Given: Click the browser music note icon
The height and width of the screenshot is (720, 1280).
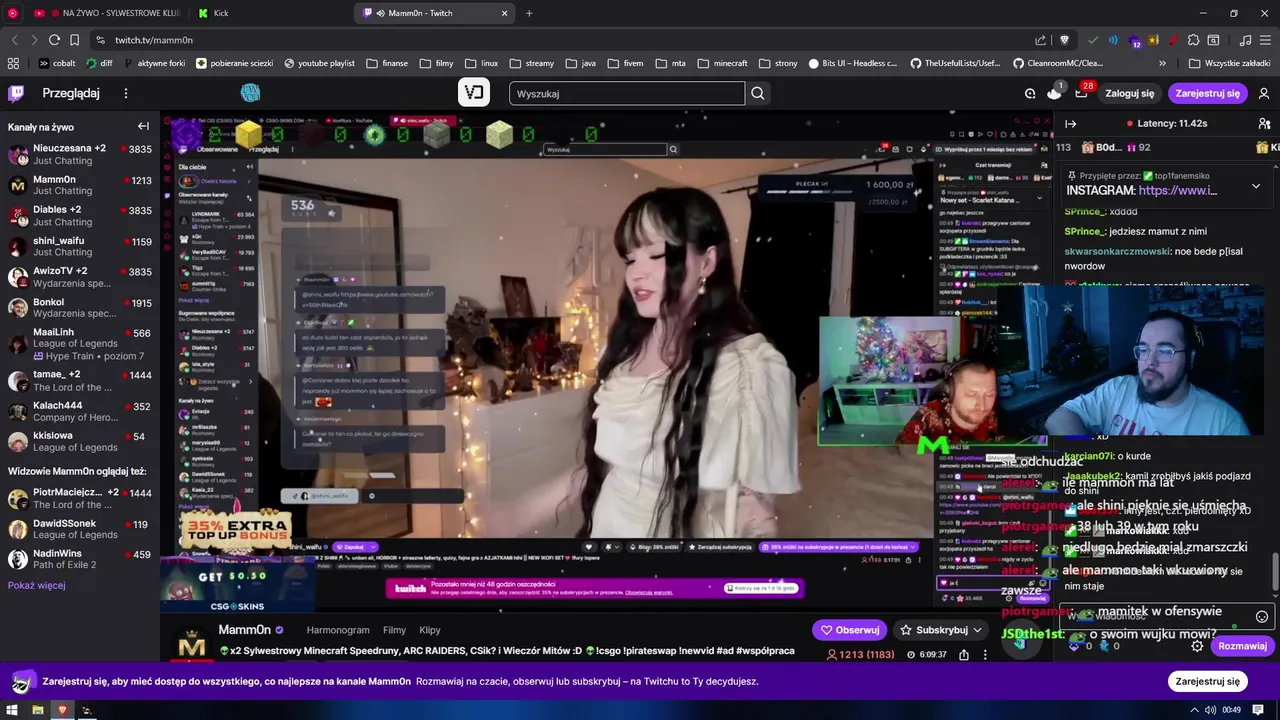Looking at the screenshot, I should pyautogui.click(x=1245, y=40).
